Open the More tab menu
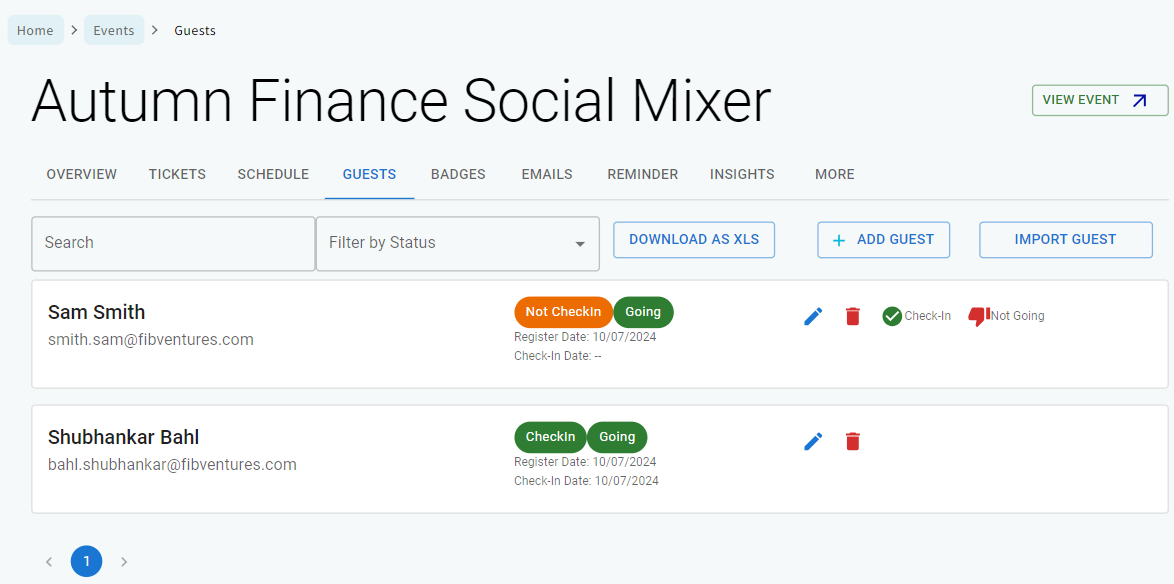 coord(834,174)
